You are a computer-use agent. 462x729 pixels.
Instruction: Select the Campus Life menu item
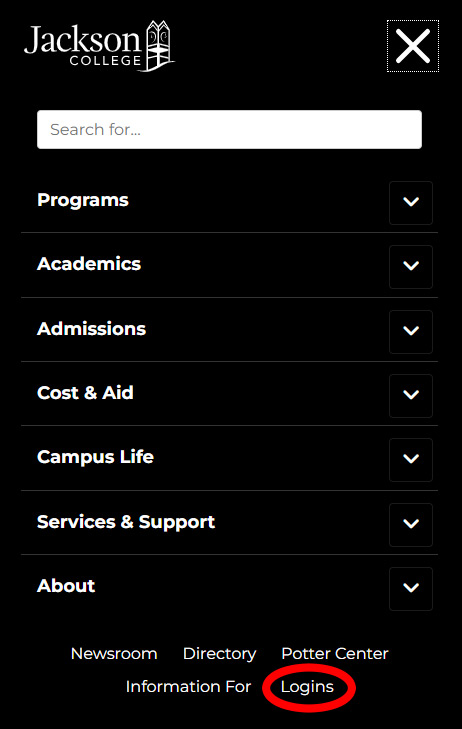pyautogui.click(x=95, y=457)
